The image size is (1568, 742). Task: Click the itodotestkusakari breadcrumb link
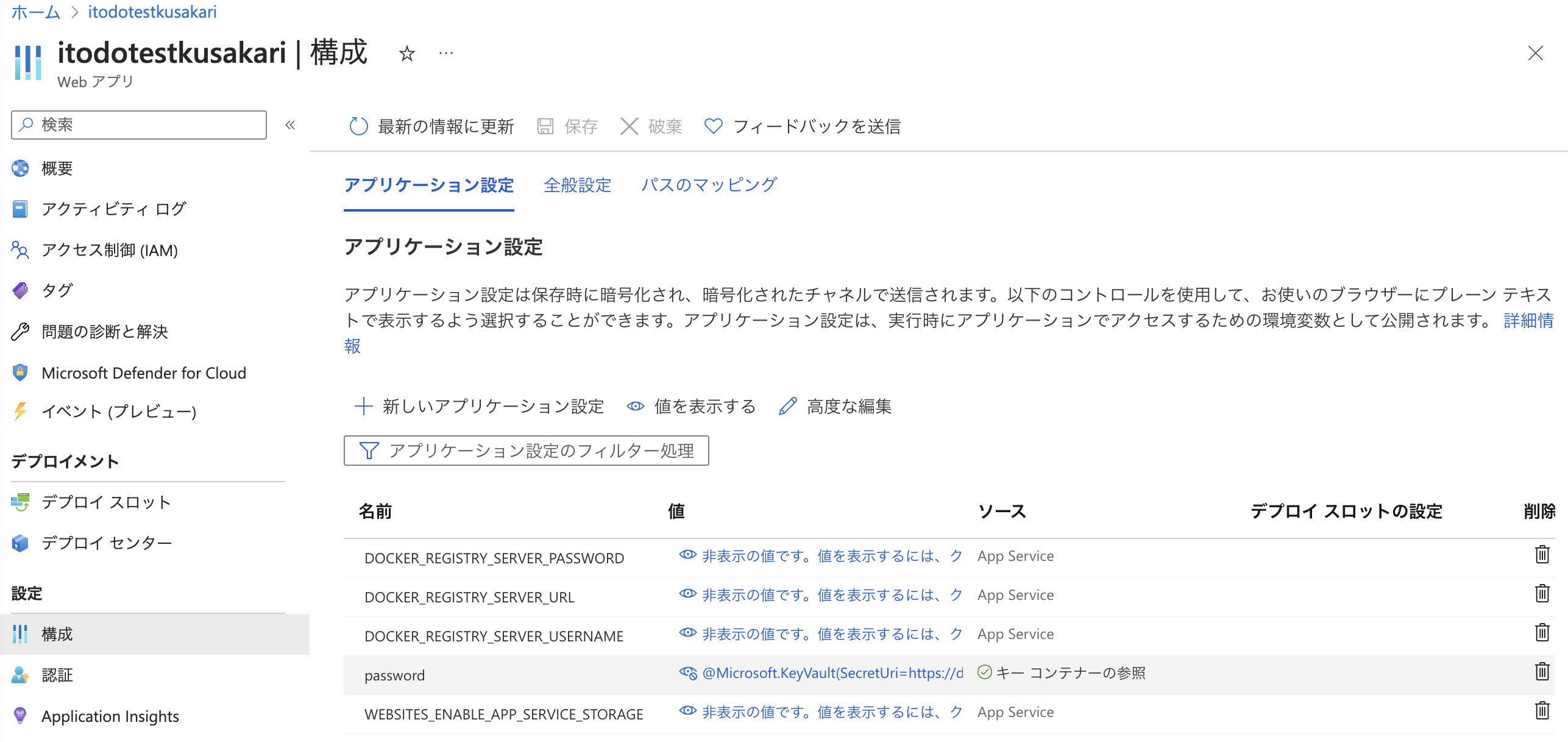pos(152,12)
